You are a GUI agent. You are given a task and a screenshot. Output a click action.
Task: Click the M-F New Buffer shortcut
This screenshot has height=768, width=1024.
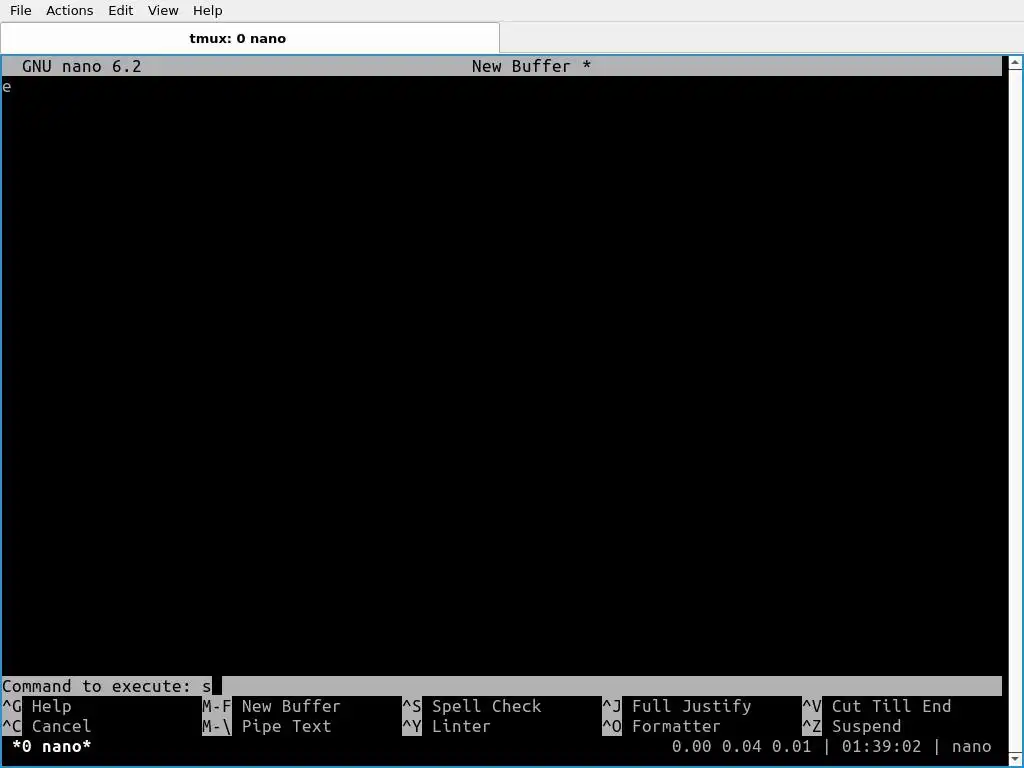pos(272,707)
